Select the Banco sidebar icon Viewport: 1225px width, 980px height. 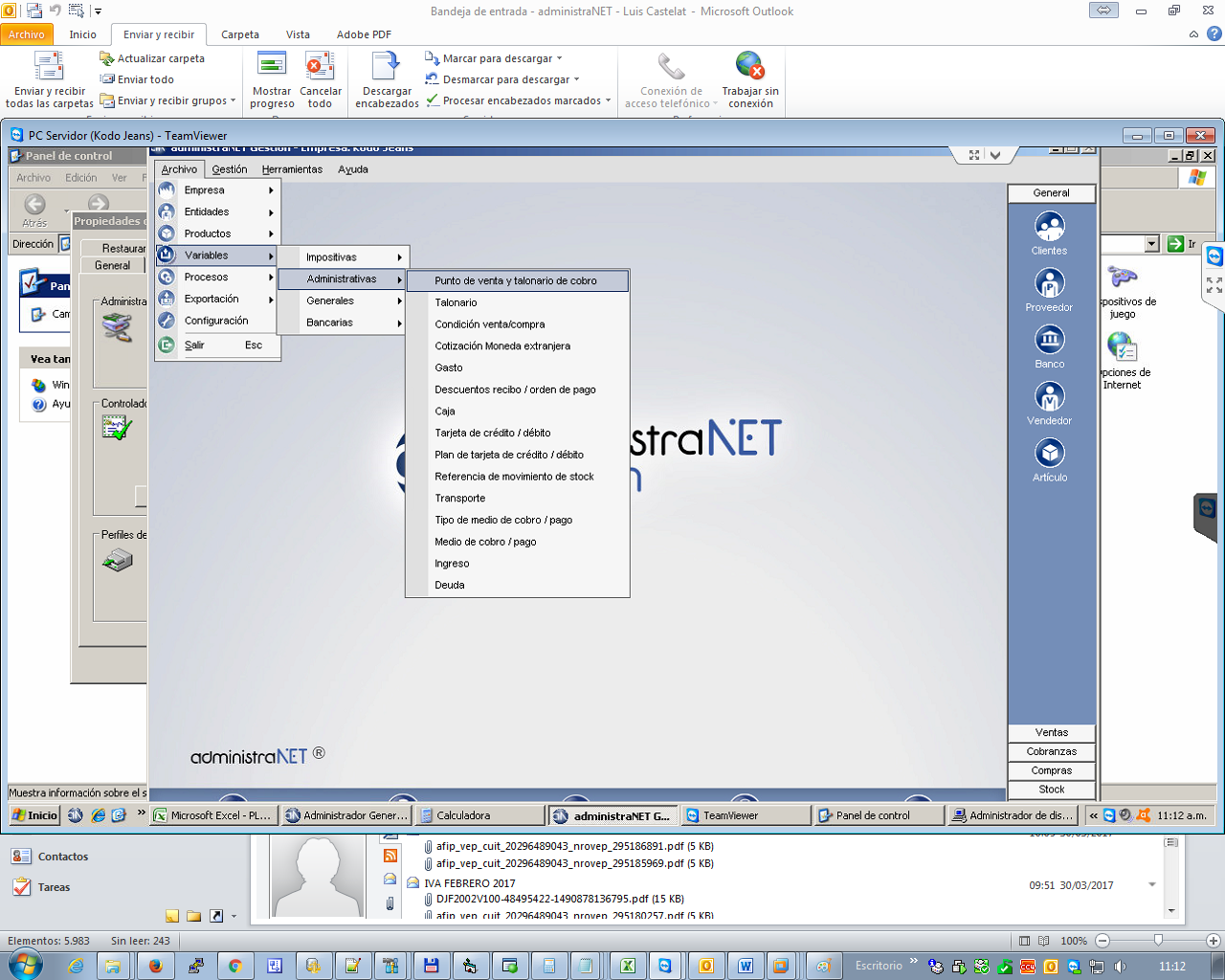coord(1049,341)
